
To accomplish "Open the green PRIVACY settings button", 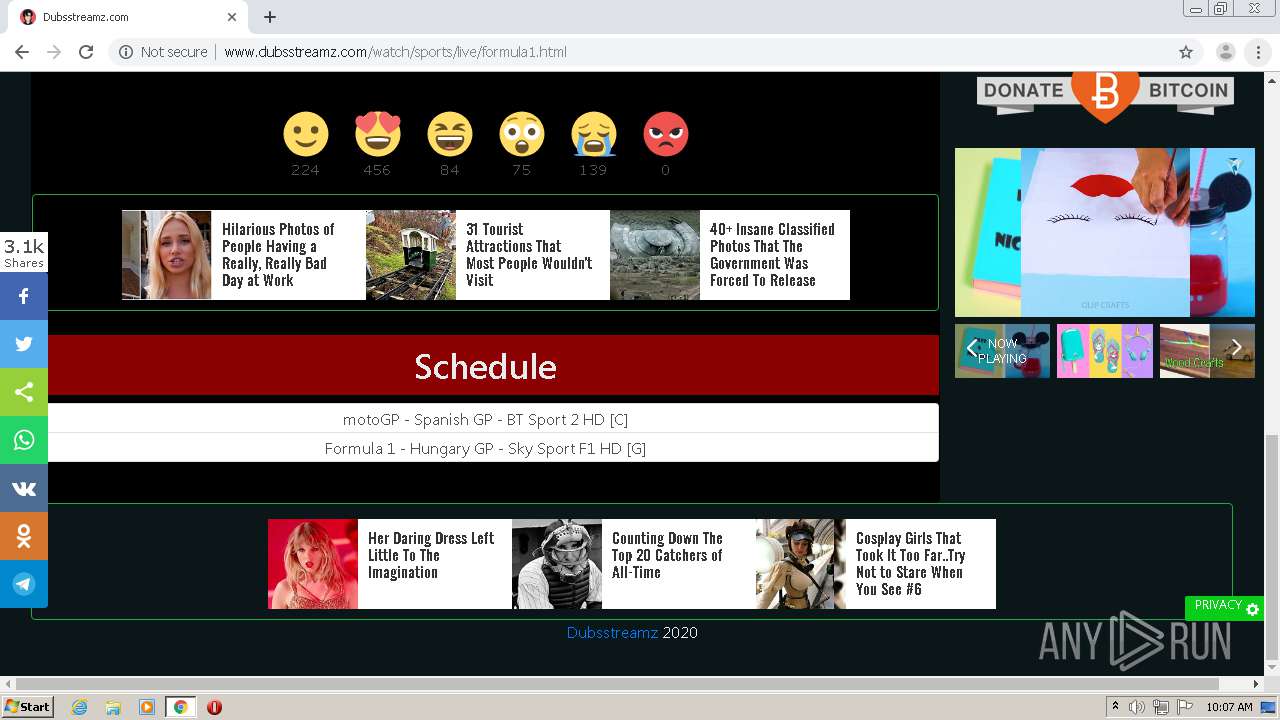I will 1224,607.
